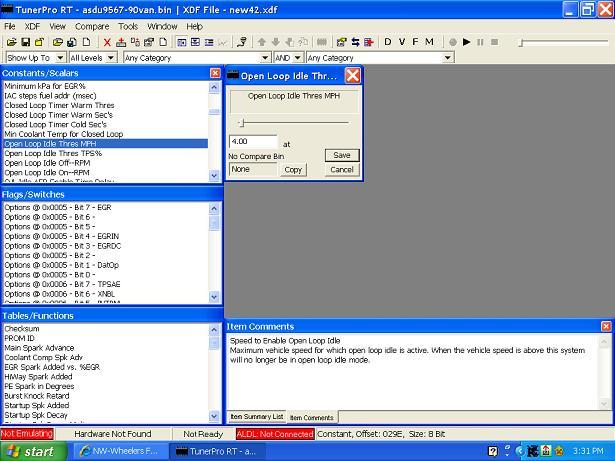
Task: Click the open bin file icon
Action: [x=11, y=42]
